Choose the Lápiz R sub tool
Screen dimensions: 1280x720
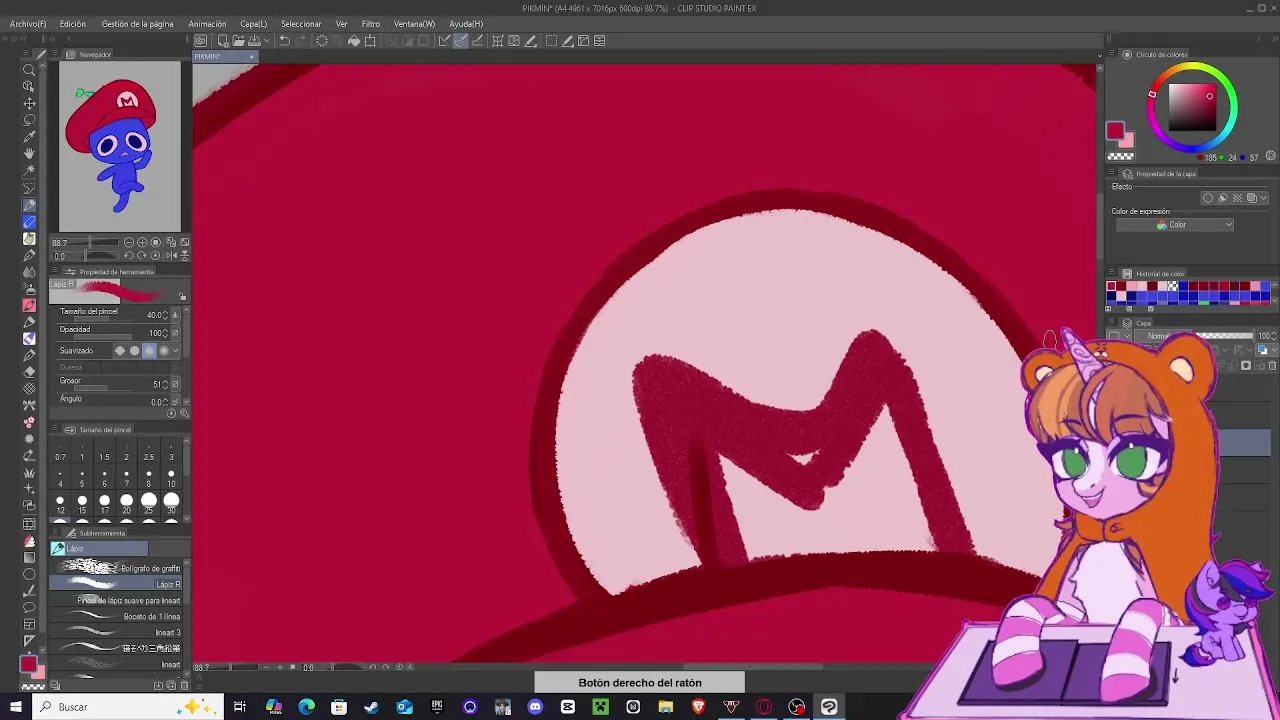point(117,584)
